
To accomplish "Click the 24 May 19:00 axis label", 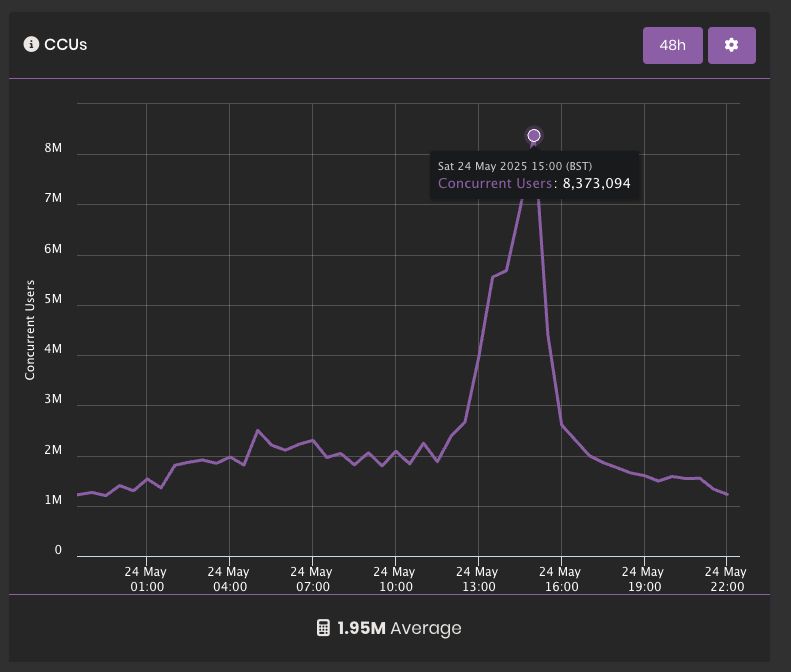I will pos(643,579).
